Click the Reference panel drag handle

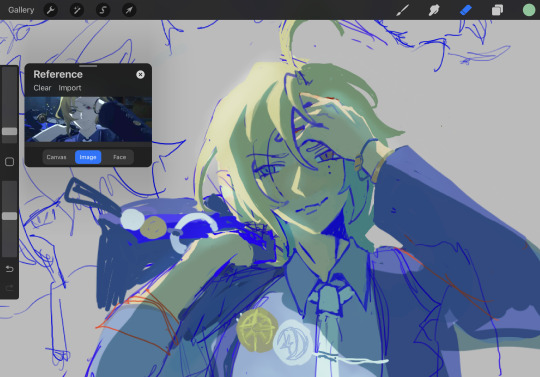88,66
